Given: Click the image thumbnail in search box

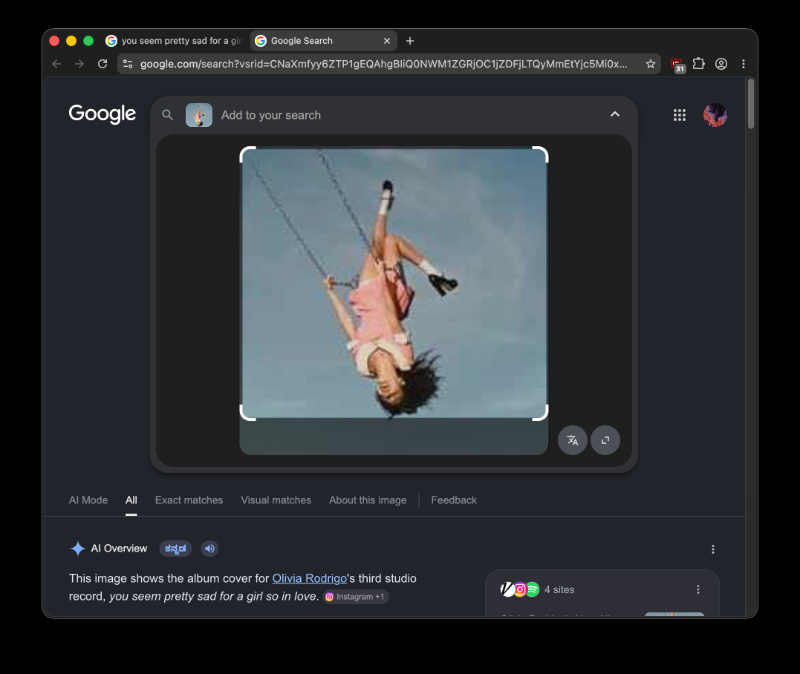Looking at the screenshot, I should click(199, 115).
